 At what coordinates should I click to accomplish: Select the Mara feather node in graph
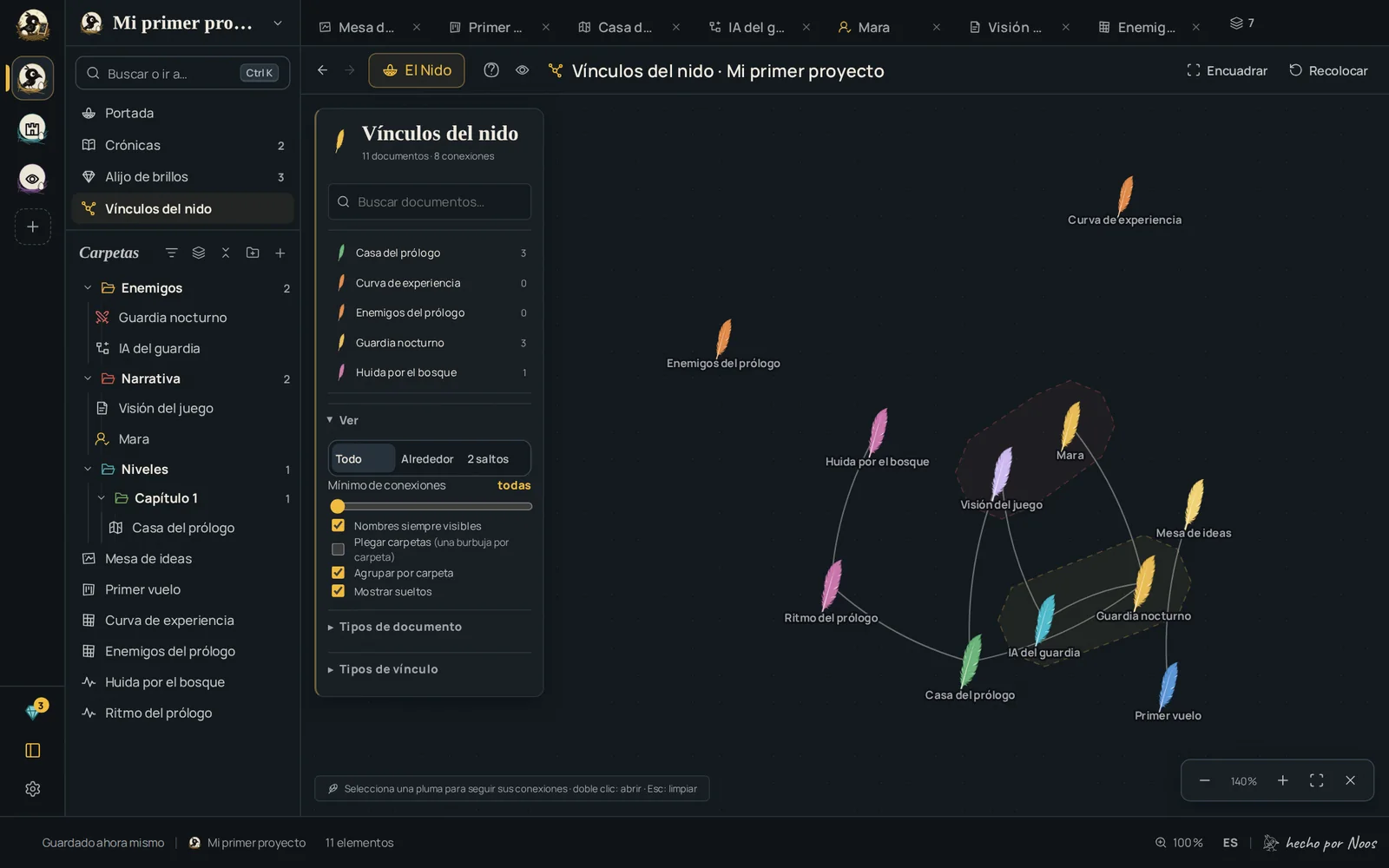coord(1071,425)
